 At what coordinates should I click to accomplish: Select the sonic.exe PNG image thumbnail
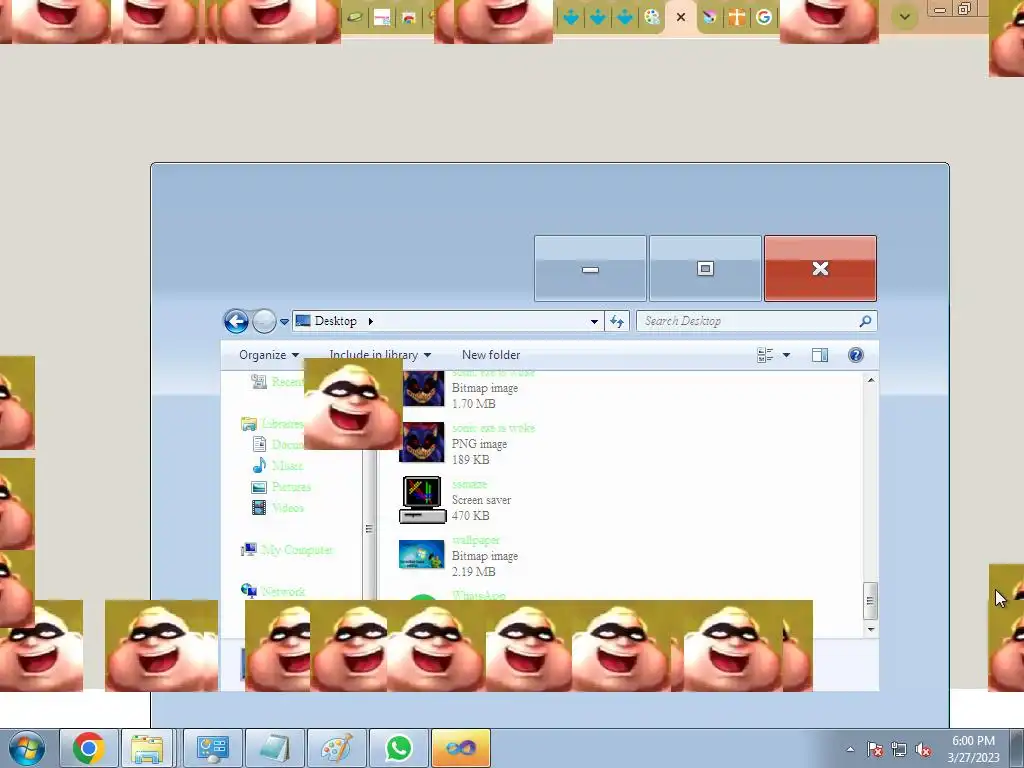(x=422, y=442)
